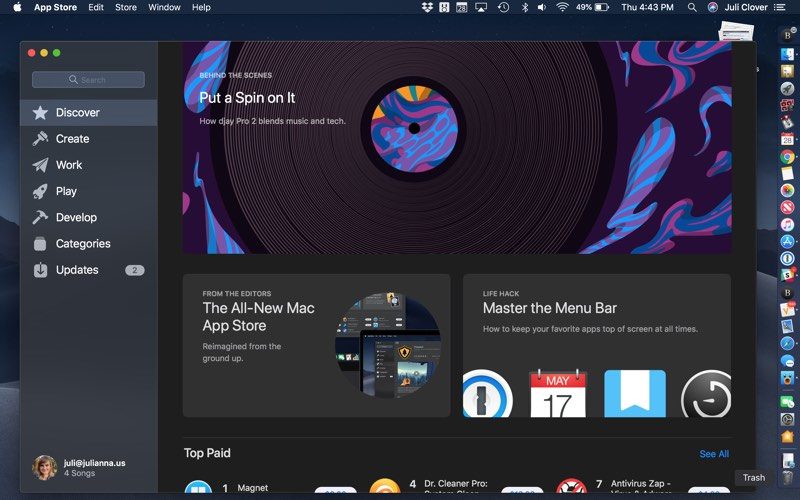
Task: Click the 1Password icon in Menu Bar card
Action: (487, 393)
